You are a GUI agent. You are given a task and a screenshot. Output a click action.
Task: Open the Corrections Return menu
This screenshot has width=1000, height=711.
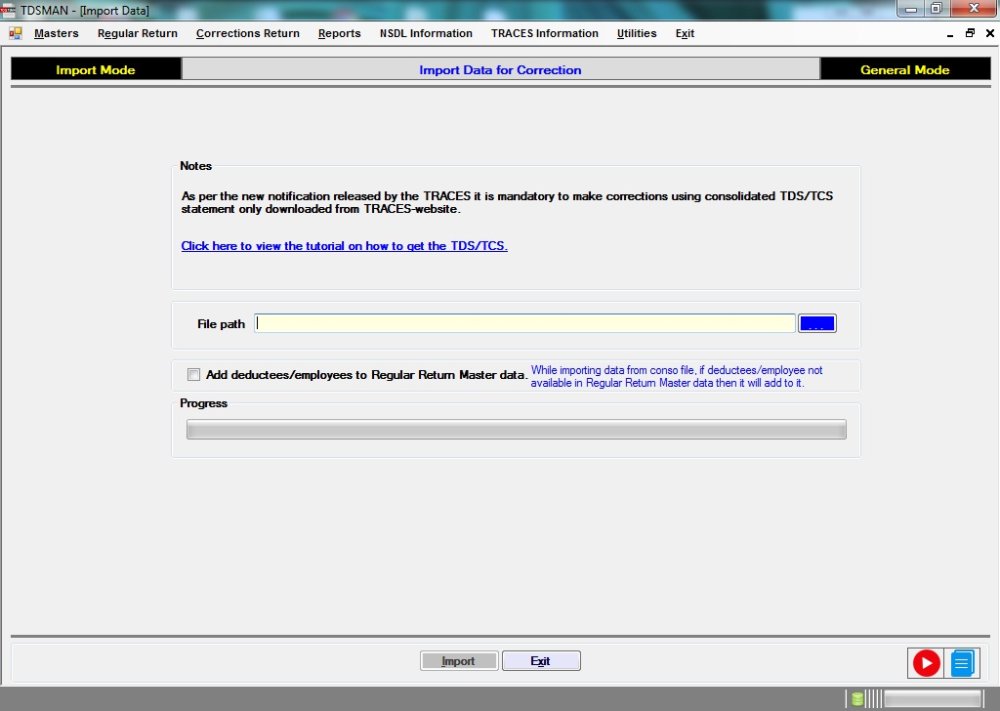pyautogui.click(x=247, y=33)
